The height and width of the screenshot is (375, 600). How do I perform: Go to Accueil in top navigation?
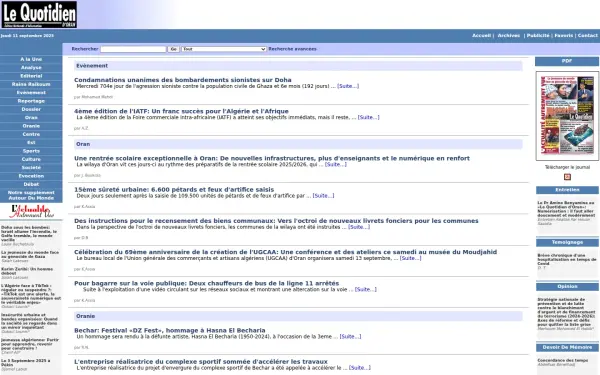point(481,36)
